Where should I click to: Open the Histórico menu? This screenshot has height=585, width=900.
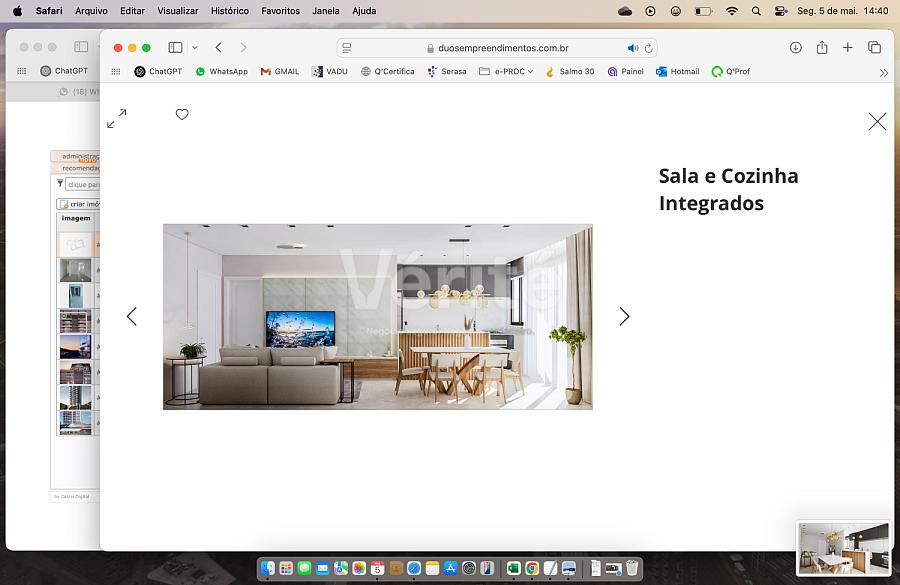[230, 11]
